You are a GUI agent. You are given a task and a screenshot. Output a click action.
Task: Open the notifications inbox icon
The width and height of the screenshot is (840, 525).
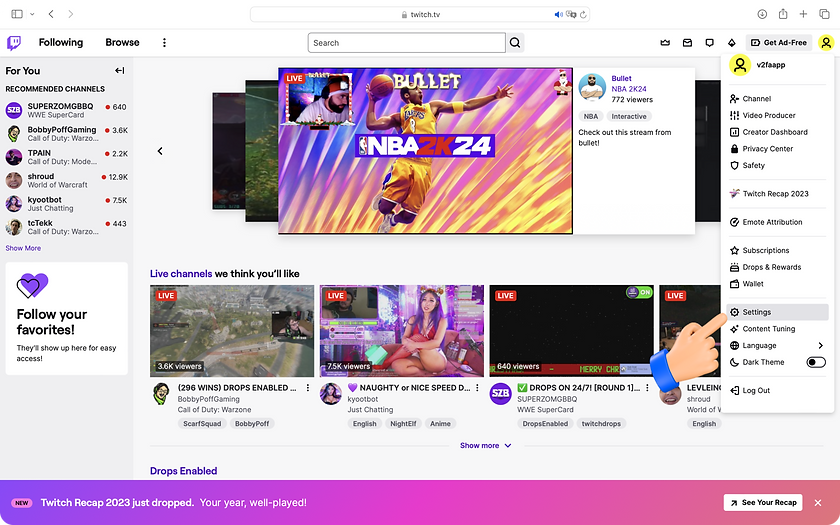pos(687,43)
